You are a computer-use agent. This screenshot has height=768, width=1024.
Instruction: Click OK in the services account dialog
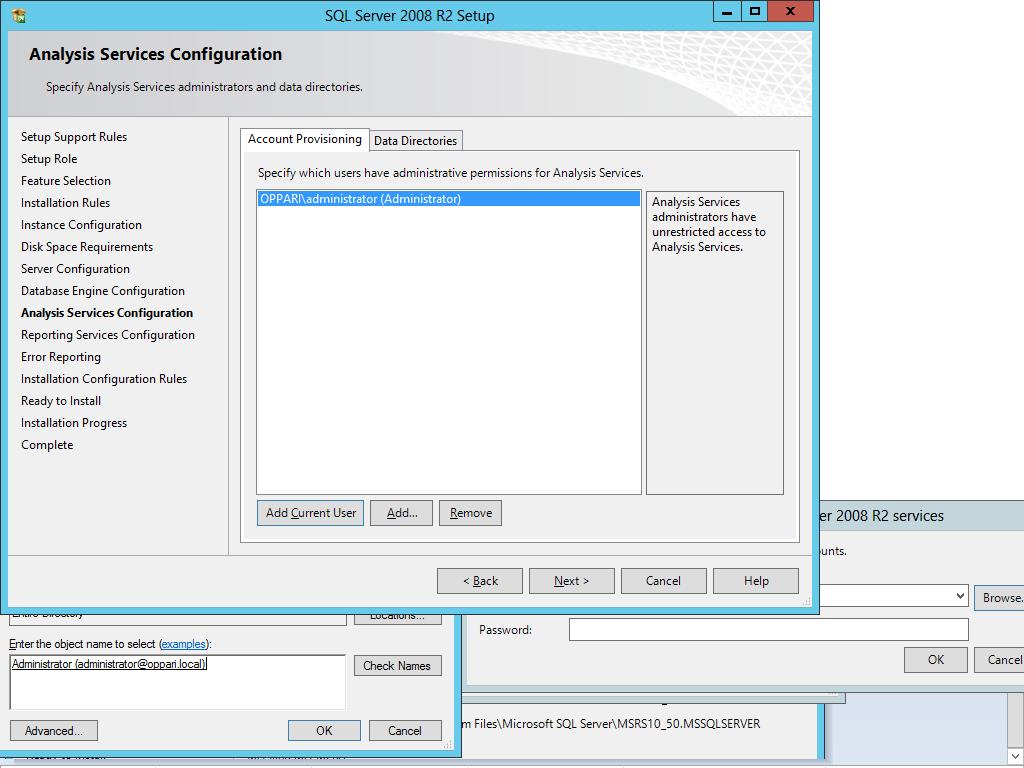(935, 660)
